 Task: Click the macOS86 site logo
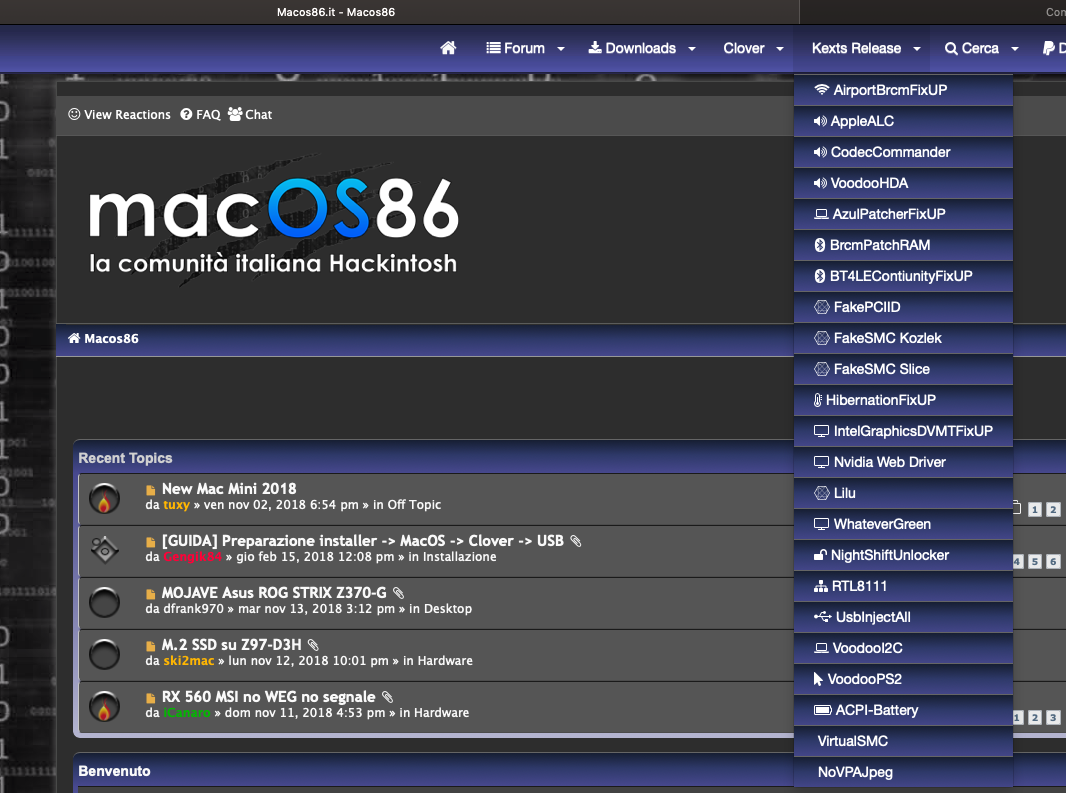click(x=273, y=224)
